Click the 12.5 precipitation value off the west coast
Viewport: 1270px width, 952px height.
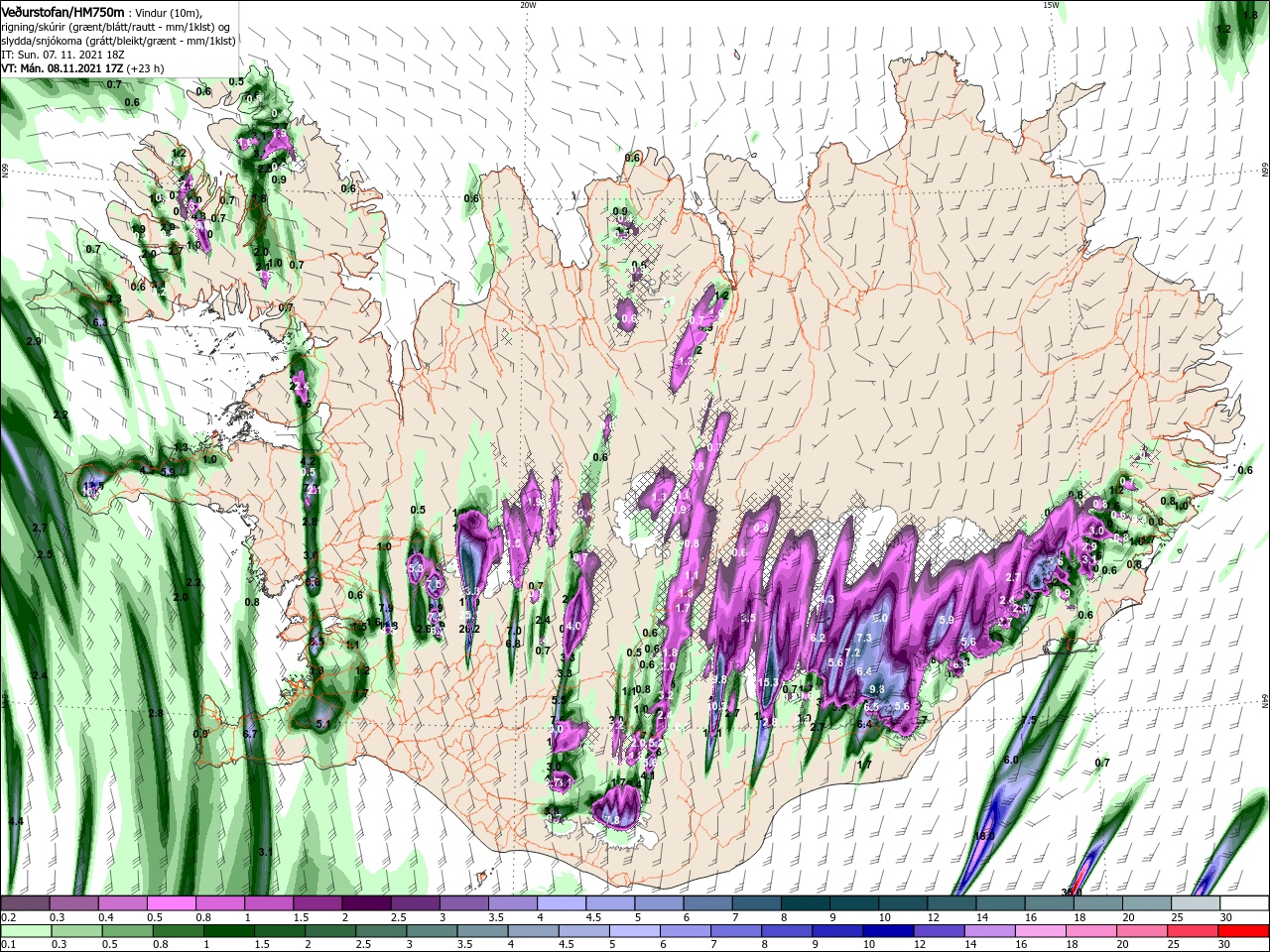(x=94, y=485)
